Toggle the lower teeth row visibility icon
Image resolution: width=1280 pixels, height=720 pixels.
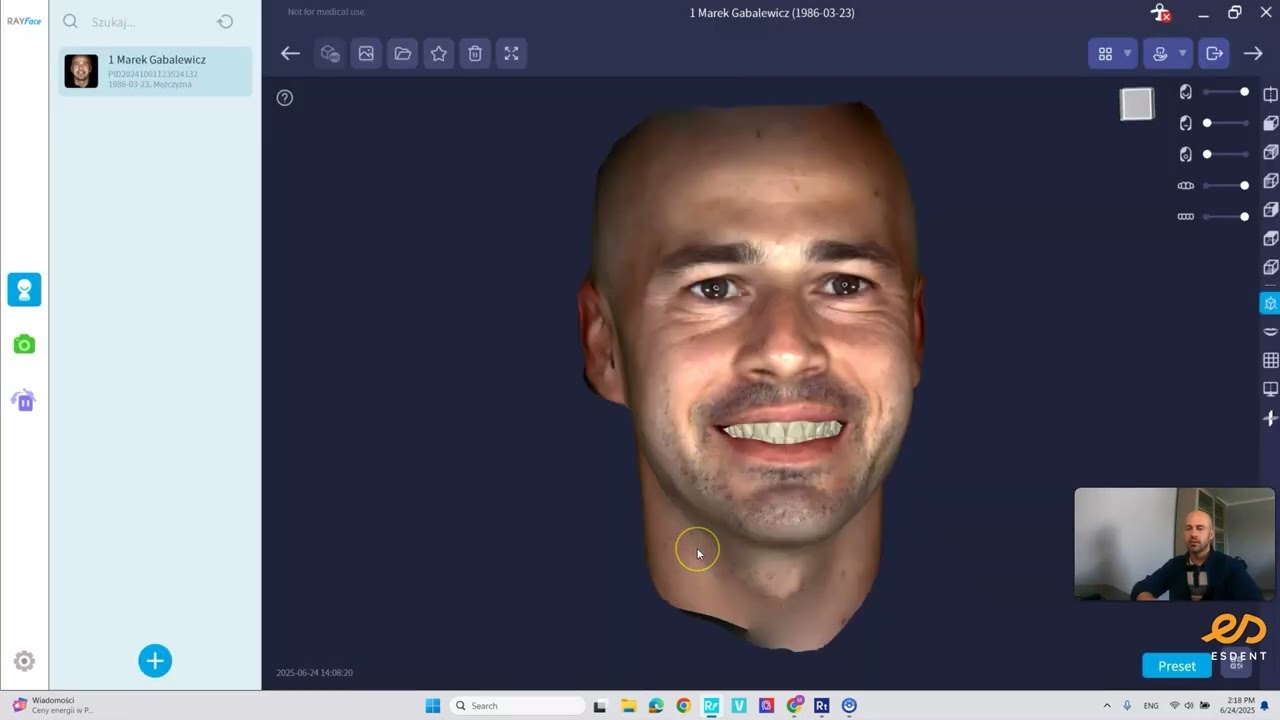(x=1186, y=216)
